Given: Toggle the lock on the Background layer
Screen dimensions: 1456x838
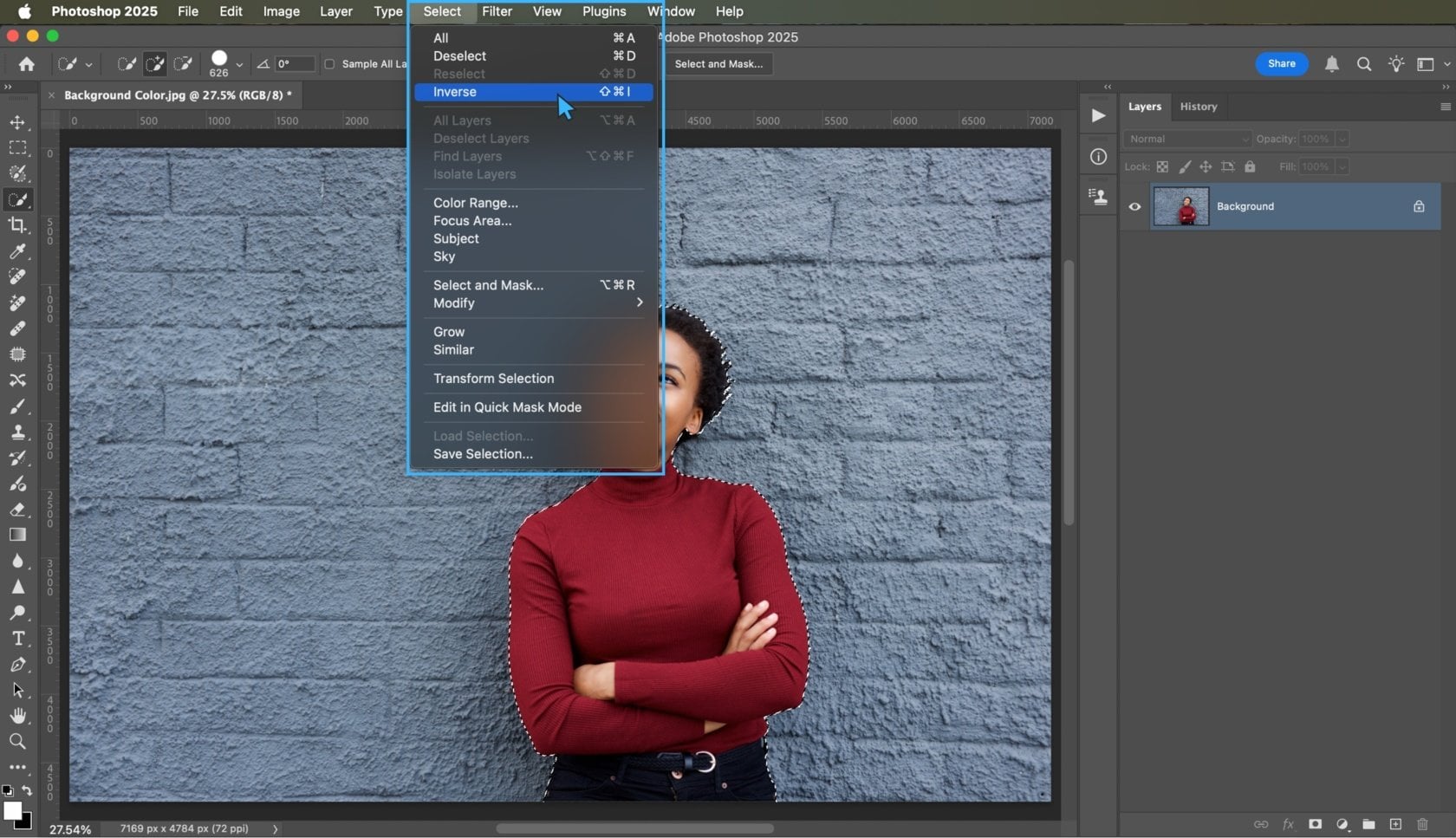Looking at the screenshot, I should tap(1418, 206).
